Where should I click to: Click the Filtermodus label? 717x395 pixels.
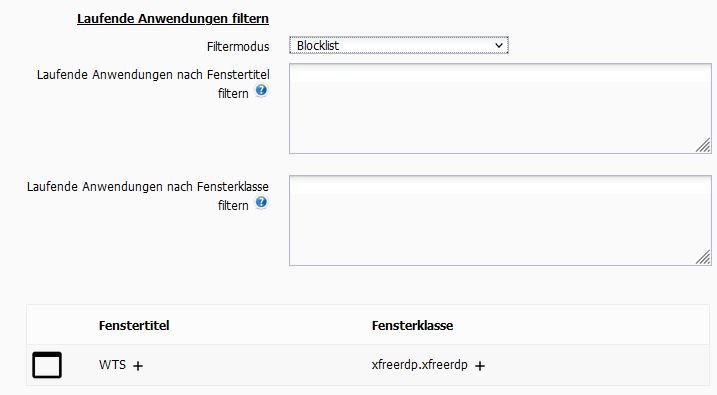[x=238, y=47]
